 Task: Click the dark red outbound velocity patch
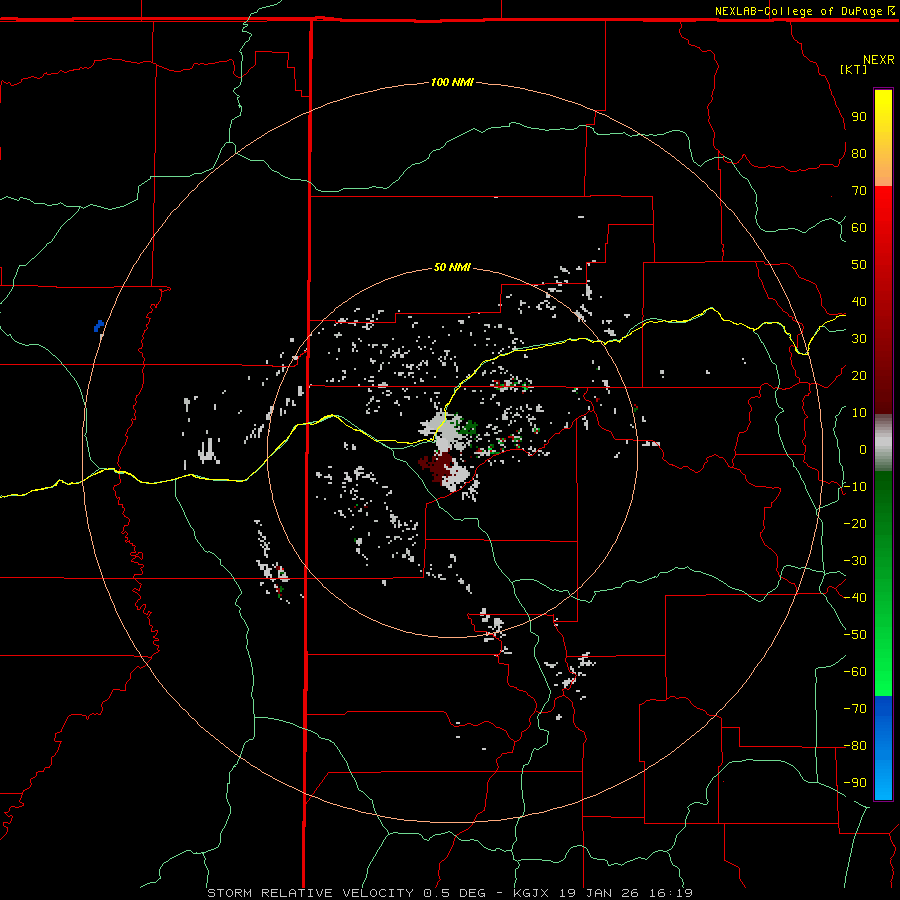click(440, 465)
